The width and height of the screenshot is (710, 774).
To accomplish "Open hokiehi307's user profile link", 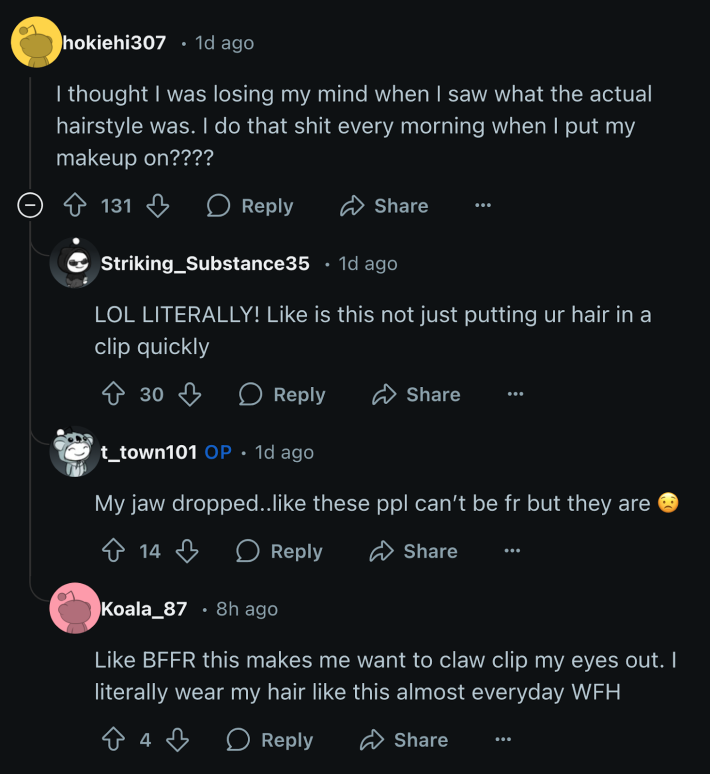I will click(x=114, y=43).
